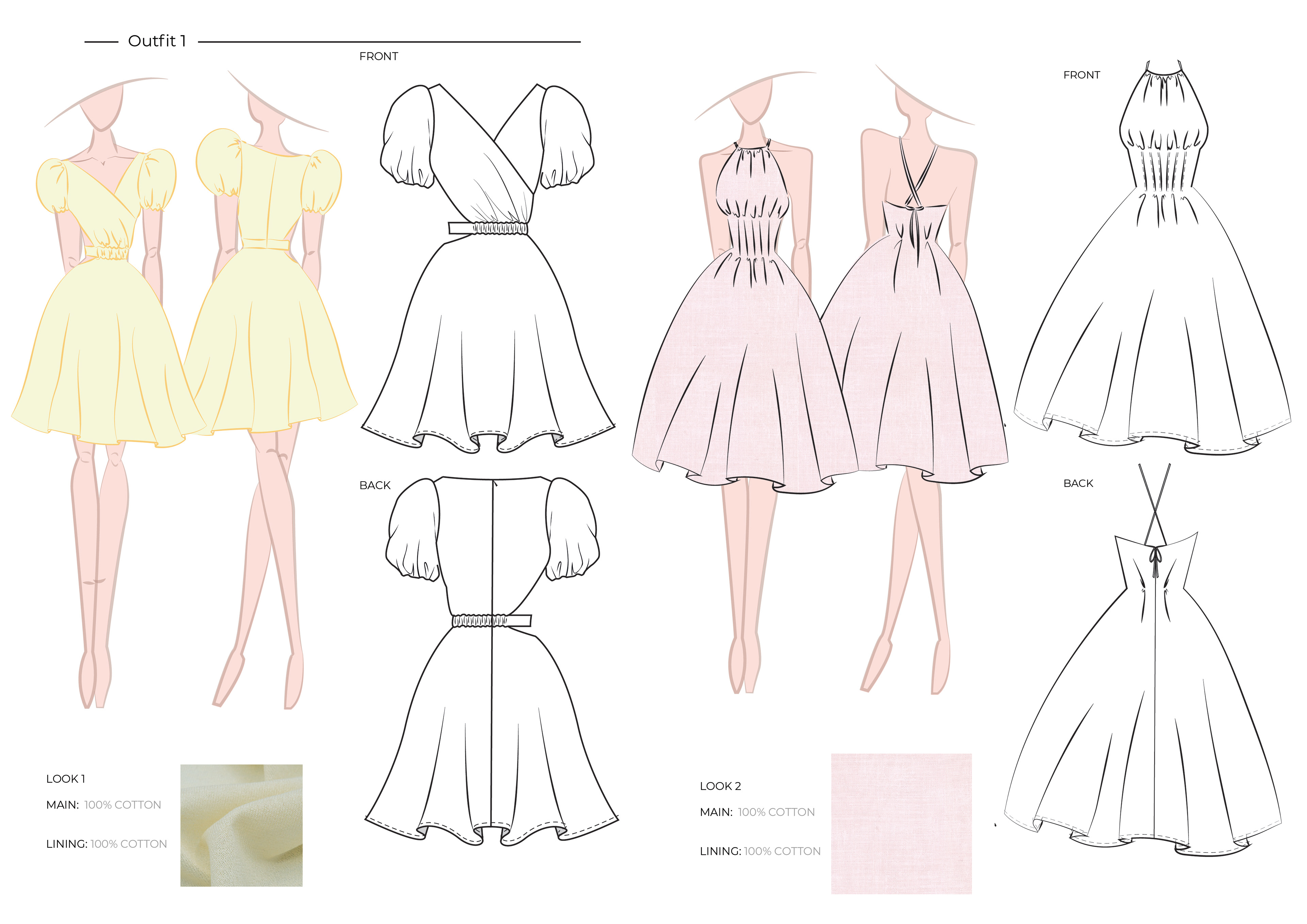Viewport: 1307px width, 924px height.
Task: Click the front-view figure wearing the yellow dress
Action: click(x=108, y=393)
